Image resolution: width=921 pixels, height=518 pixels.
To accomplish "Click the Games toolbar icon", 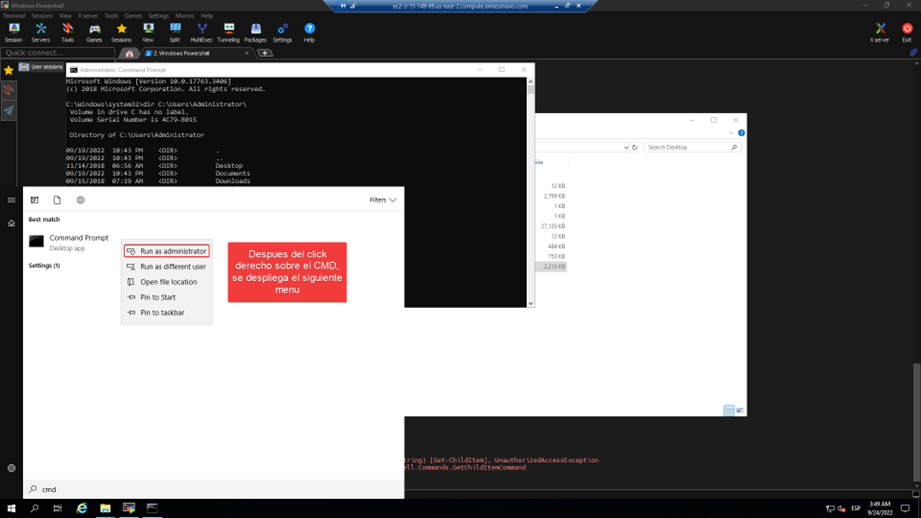I will click(94, 33).
